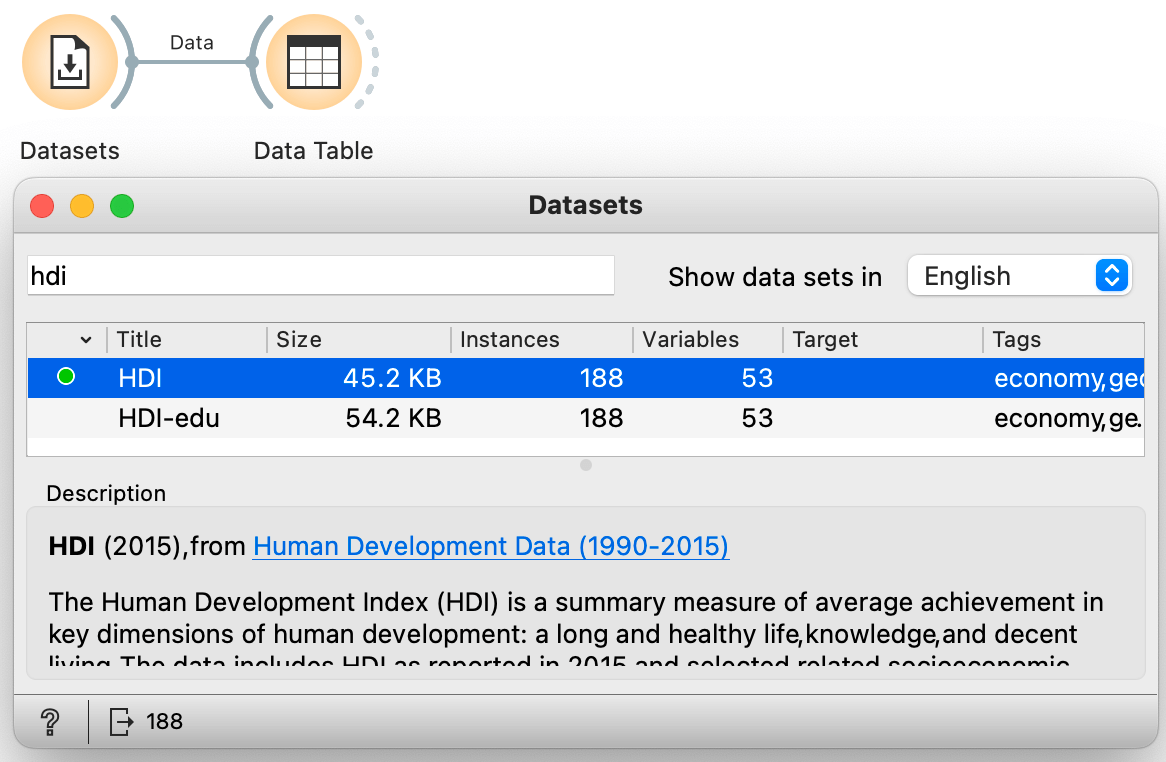Select the Datasets widget node
The width and height of the screenshot is (1166, 762).
pos(70,62)
